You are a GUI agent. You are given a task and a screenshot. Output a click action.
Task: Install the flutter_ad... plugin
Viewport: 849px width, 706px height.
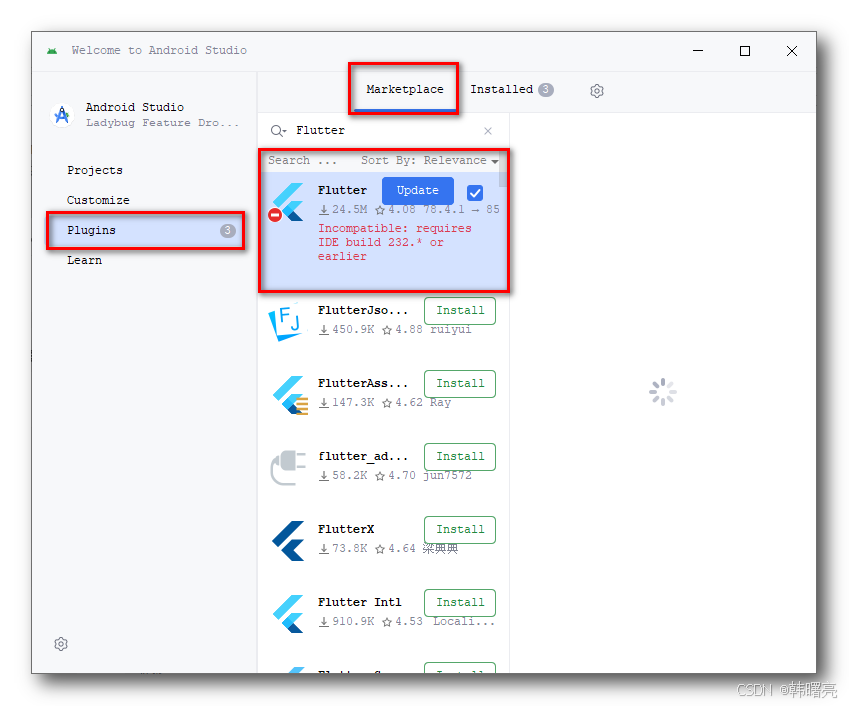(460, 456)
